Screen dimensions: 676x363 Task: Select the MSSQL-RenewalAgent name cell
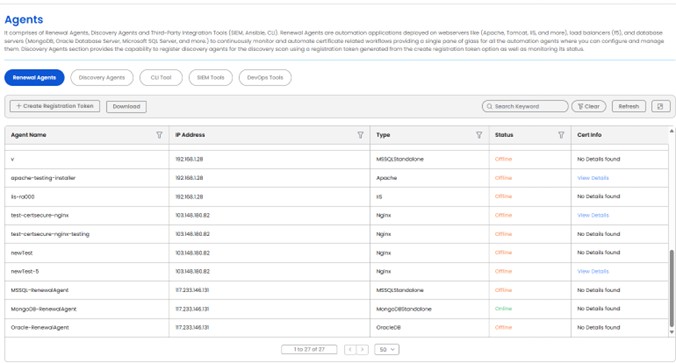[x=40, y=290]
